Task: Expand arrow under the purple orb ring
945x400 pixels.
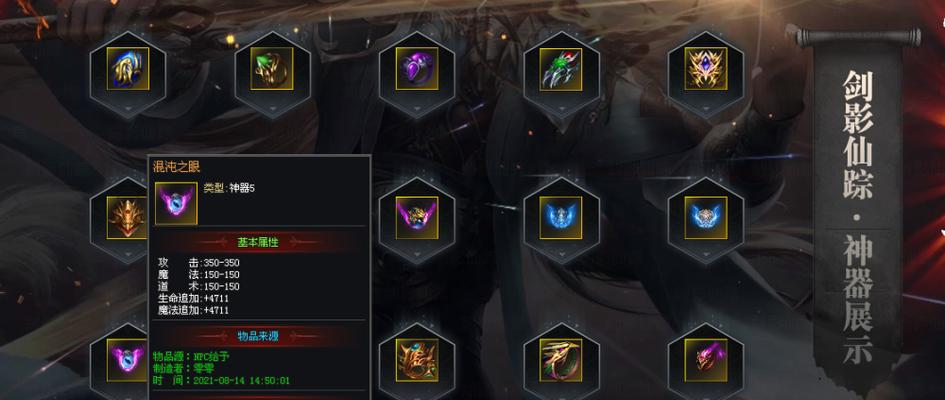Action: [416, 110]
